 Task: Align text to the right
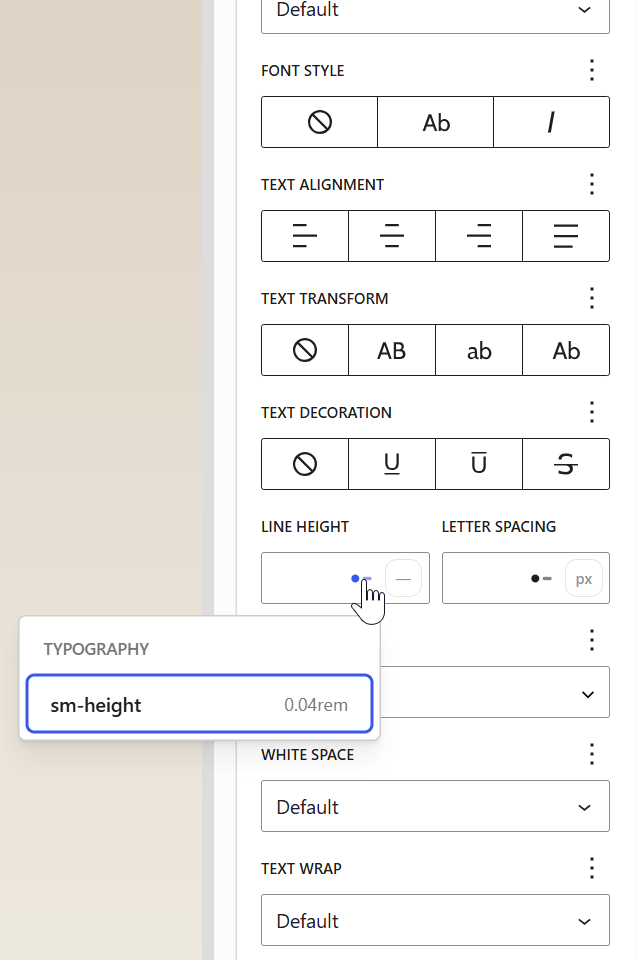pyautogui.click(x=479, y=236)
